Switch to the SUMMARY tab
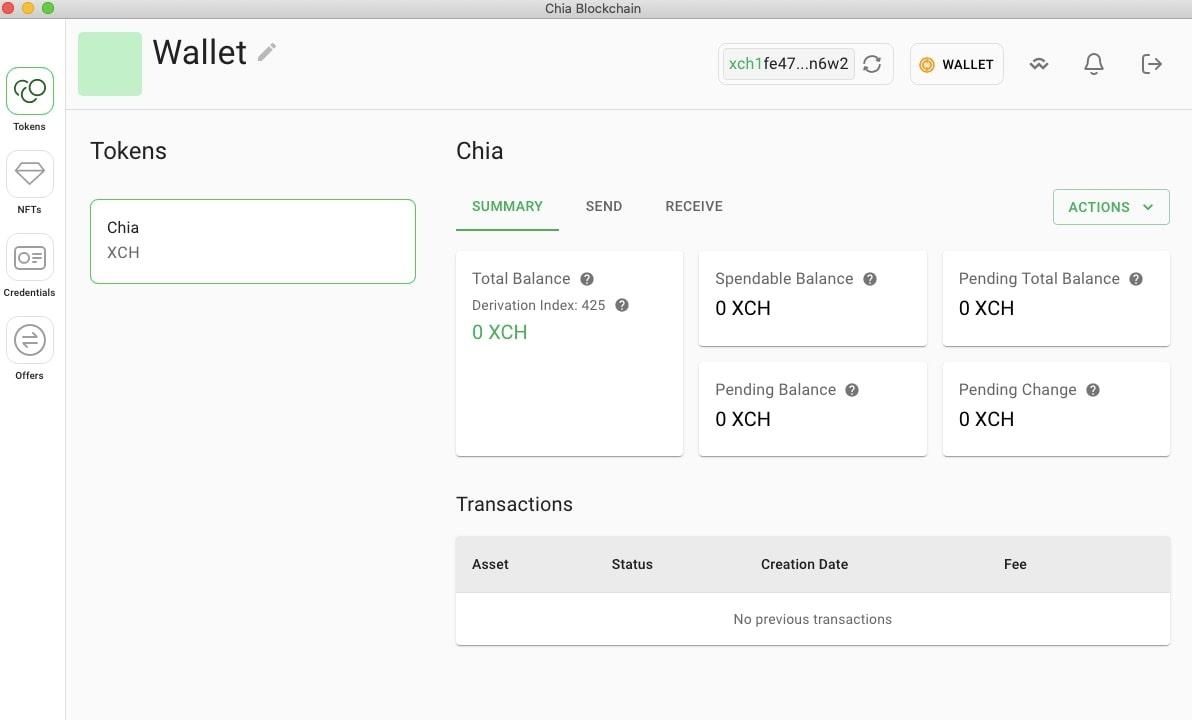Image resolution: width=1192 pixels, height=720 pixels. pos(507,207)
